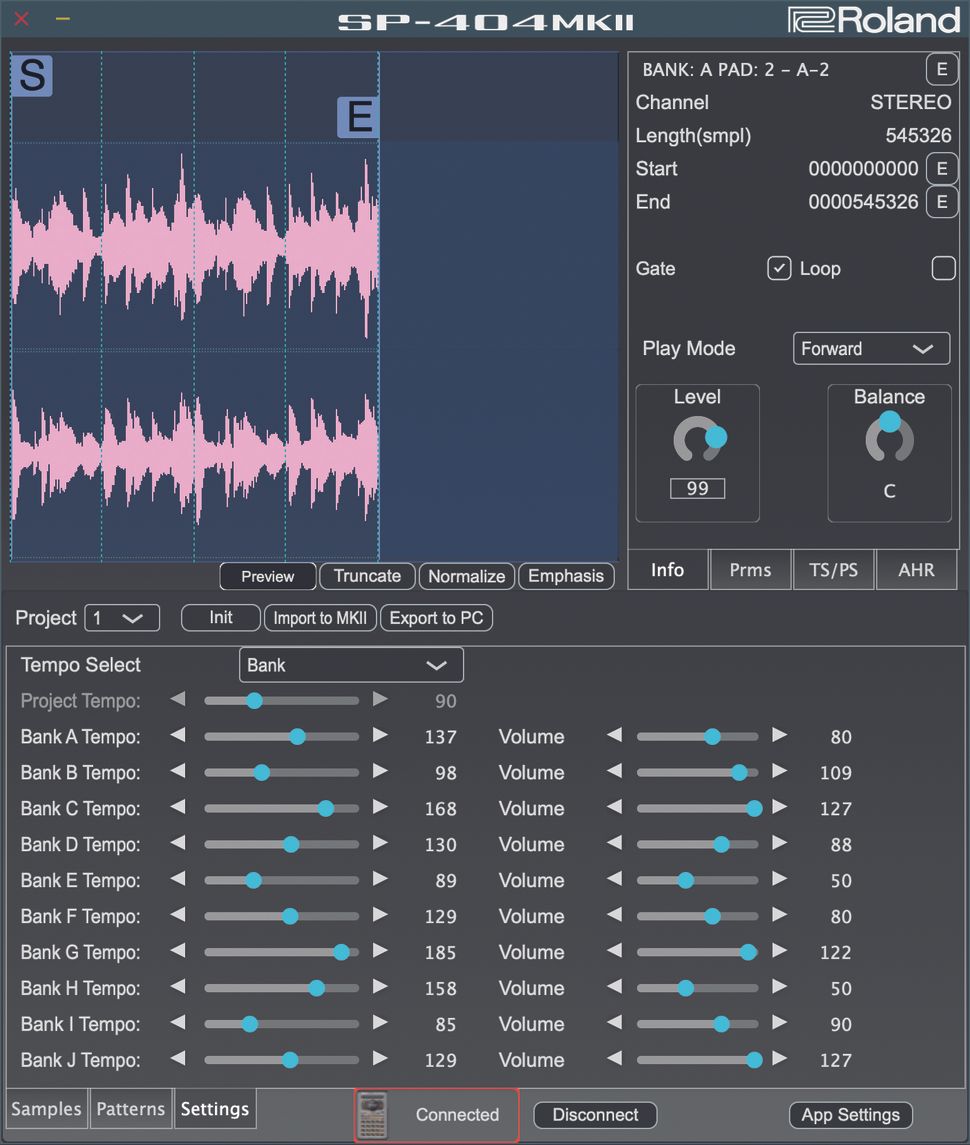Open the Play Mode Forward dropdown
Viewport: 970px width, 1145px height.
click(871, 349)
